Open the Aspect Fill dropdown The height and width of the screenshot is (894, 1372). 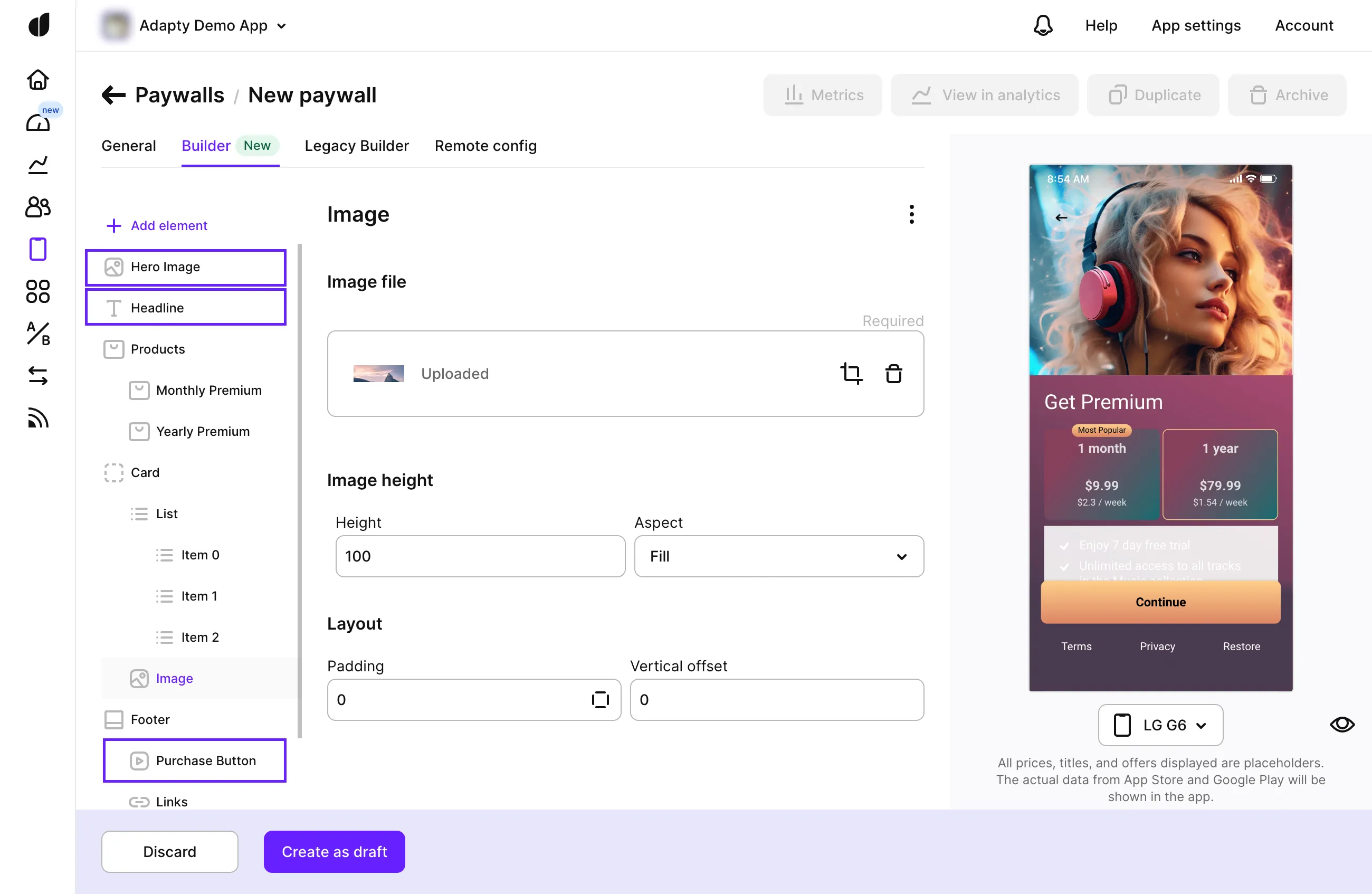[x=778, y=556]
